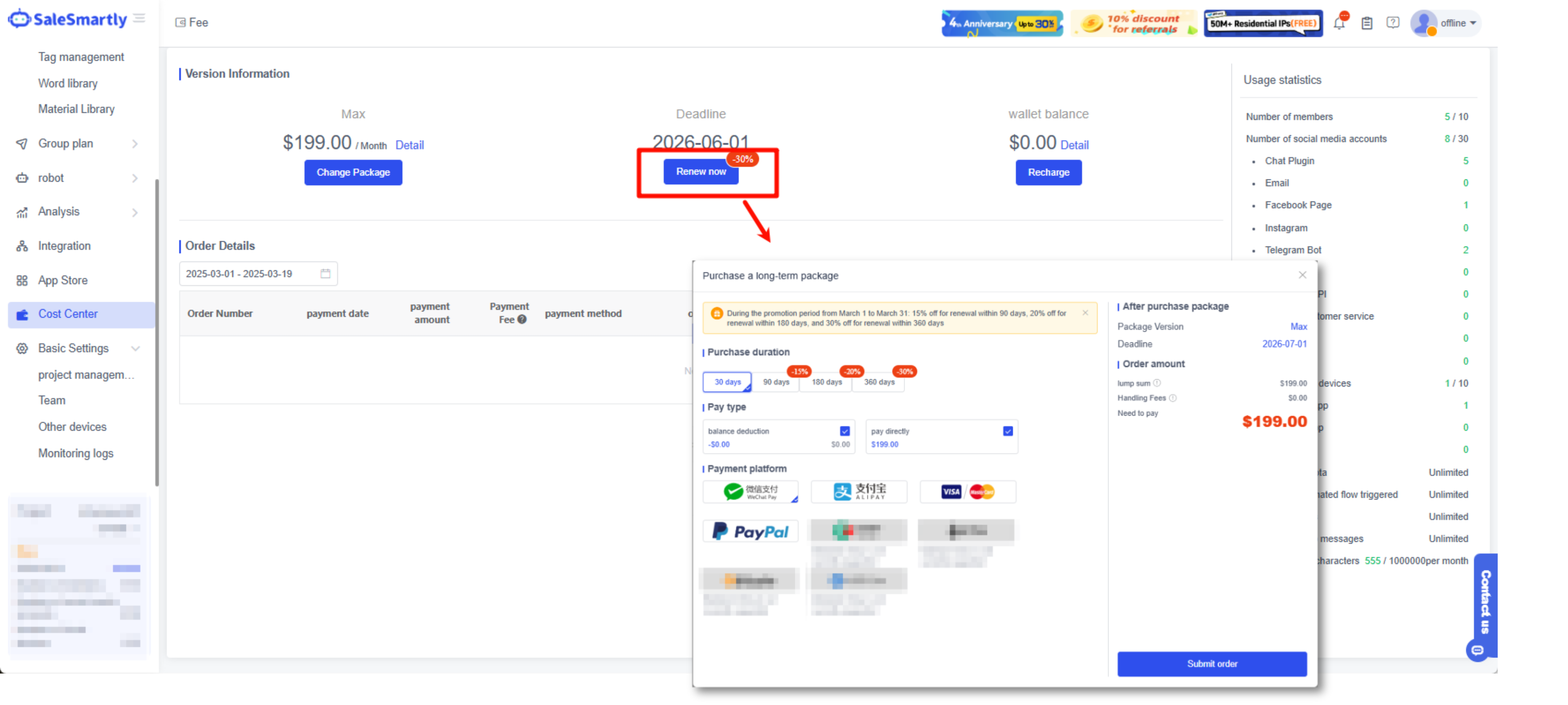The height and width of the screenshot is (705, 1568).
Task: Go to App Store menu item
Action: tap(63, 280)
